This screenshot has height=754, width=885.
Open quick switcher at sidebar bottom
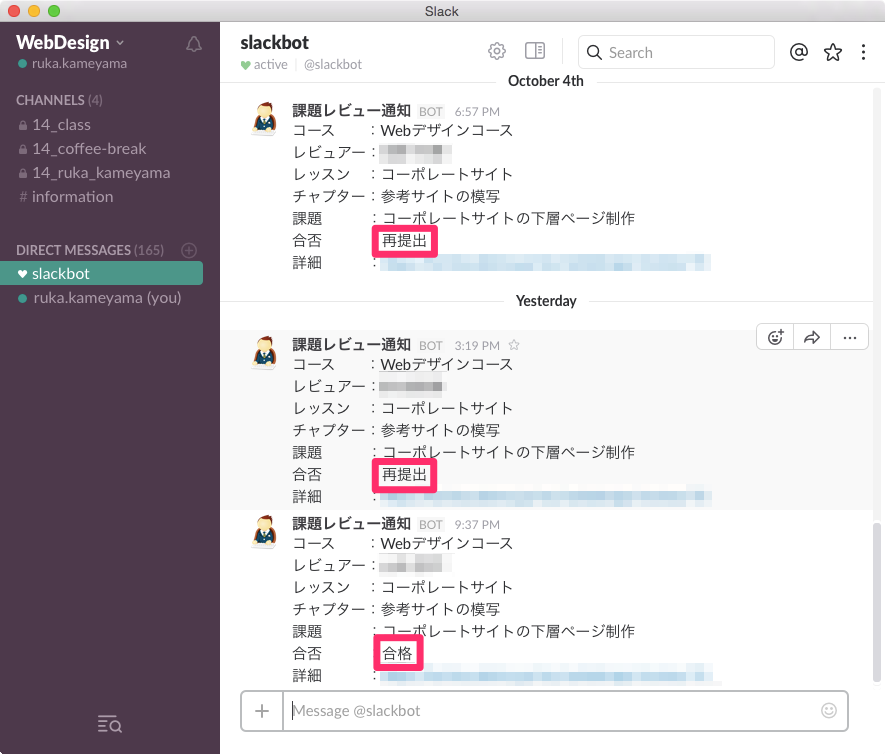point(109,724)
